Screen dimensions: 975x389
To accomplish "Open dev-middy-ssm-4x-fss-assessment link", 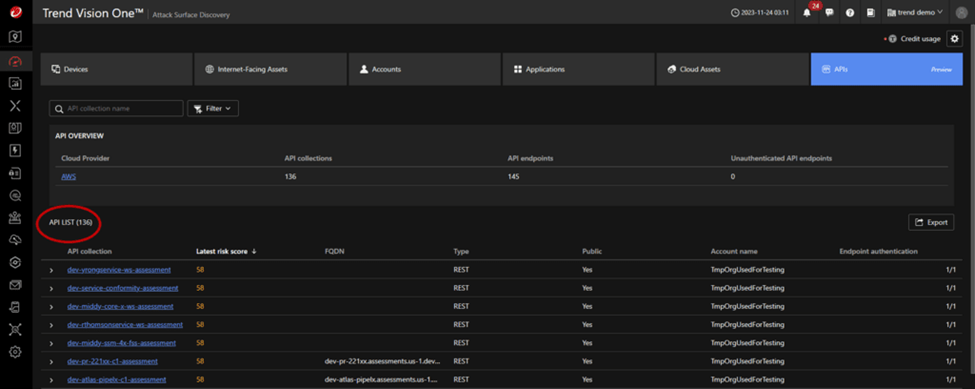I will [x=121, y=342].
